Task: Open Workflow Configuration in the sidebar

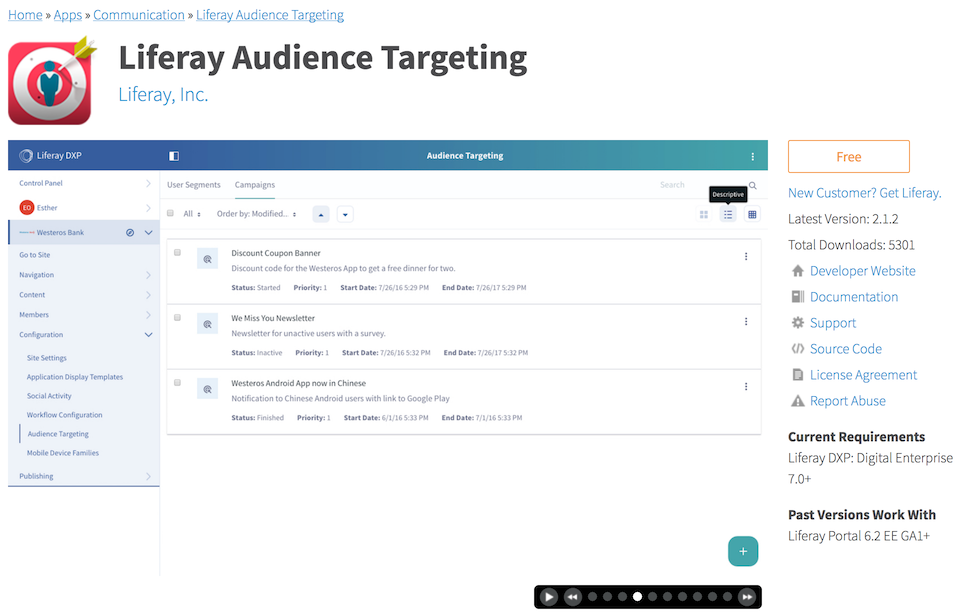Action: [x=64, y=415]
